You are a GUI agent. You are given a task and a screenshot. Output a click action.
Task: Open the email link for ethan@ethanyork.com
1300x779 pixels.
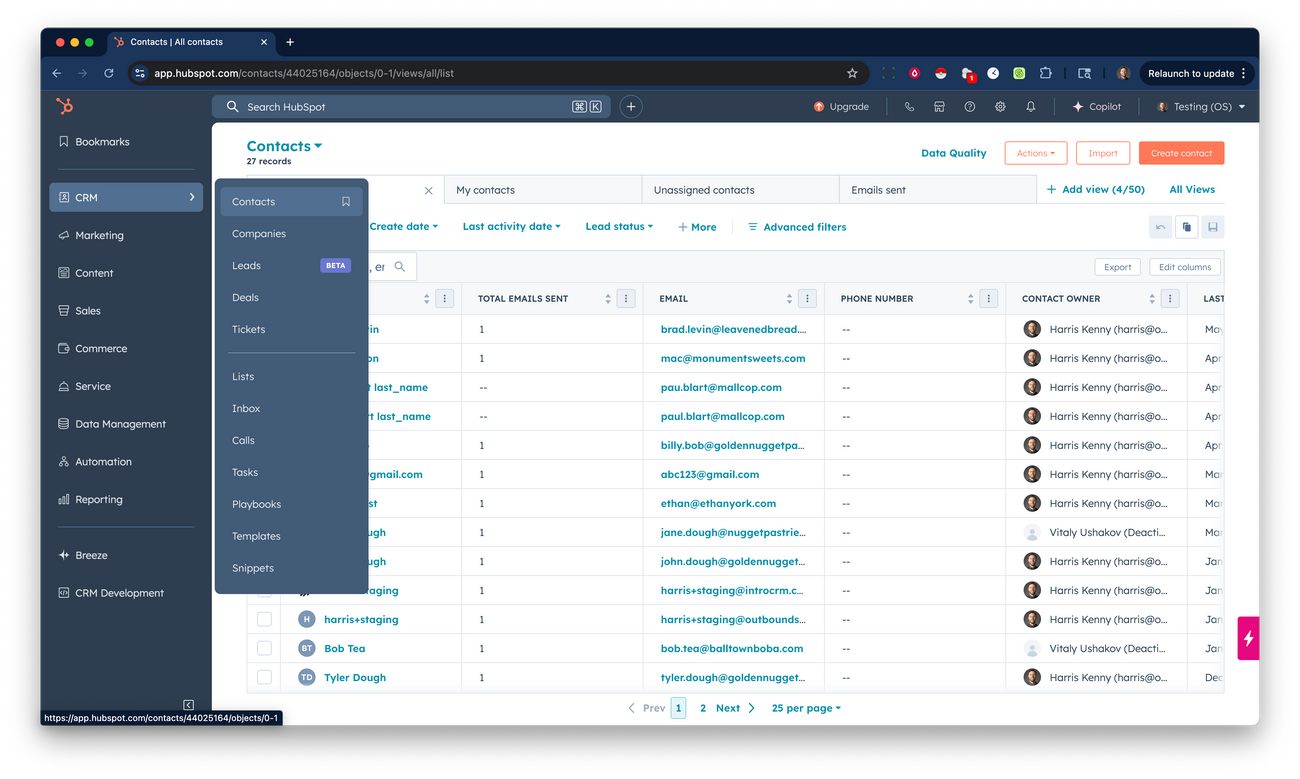720,503
